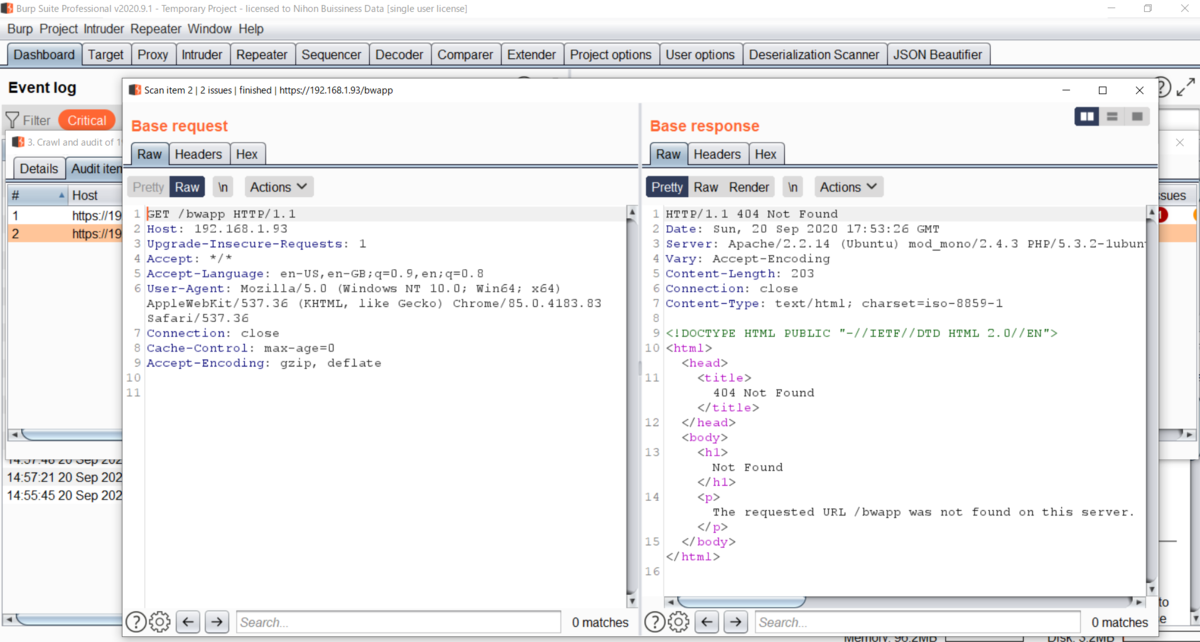Open the Comparer tab
The width and height of the screenshot is (1200, 642).
(465, 55)
